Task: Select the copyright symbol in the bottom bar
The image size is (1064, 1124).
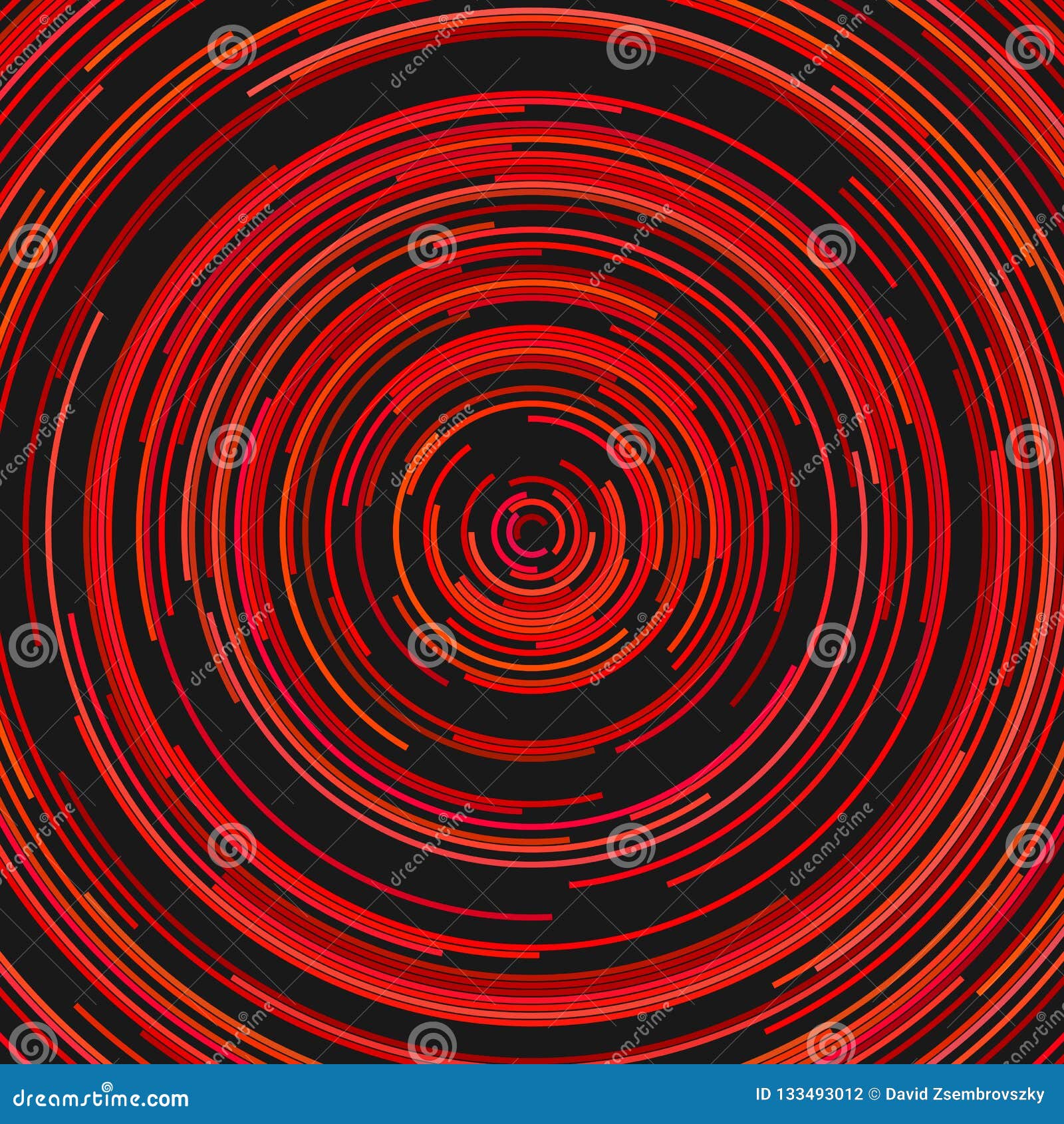Action: [872, 1101]
